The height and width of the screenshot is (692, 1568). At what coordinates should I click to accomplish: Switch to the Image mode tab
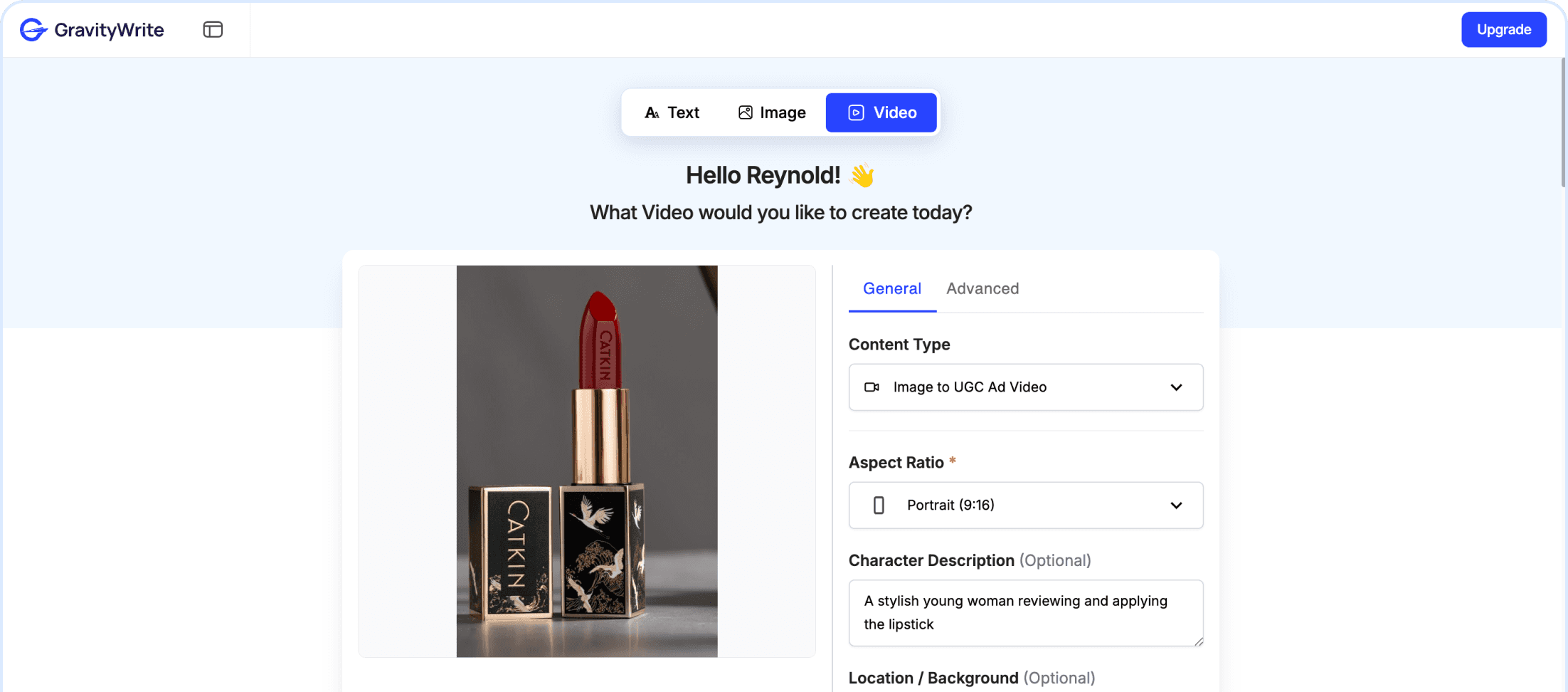(x=772, y=112)
